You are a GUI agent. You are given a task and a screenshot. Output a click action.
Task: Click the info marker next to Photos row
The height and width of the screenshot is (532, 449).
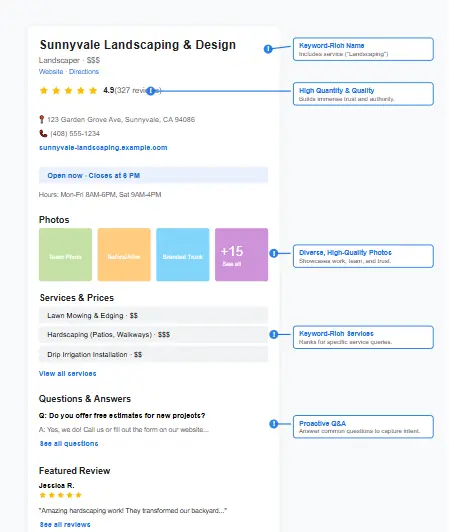coord(274,253)
